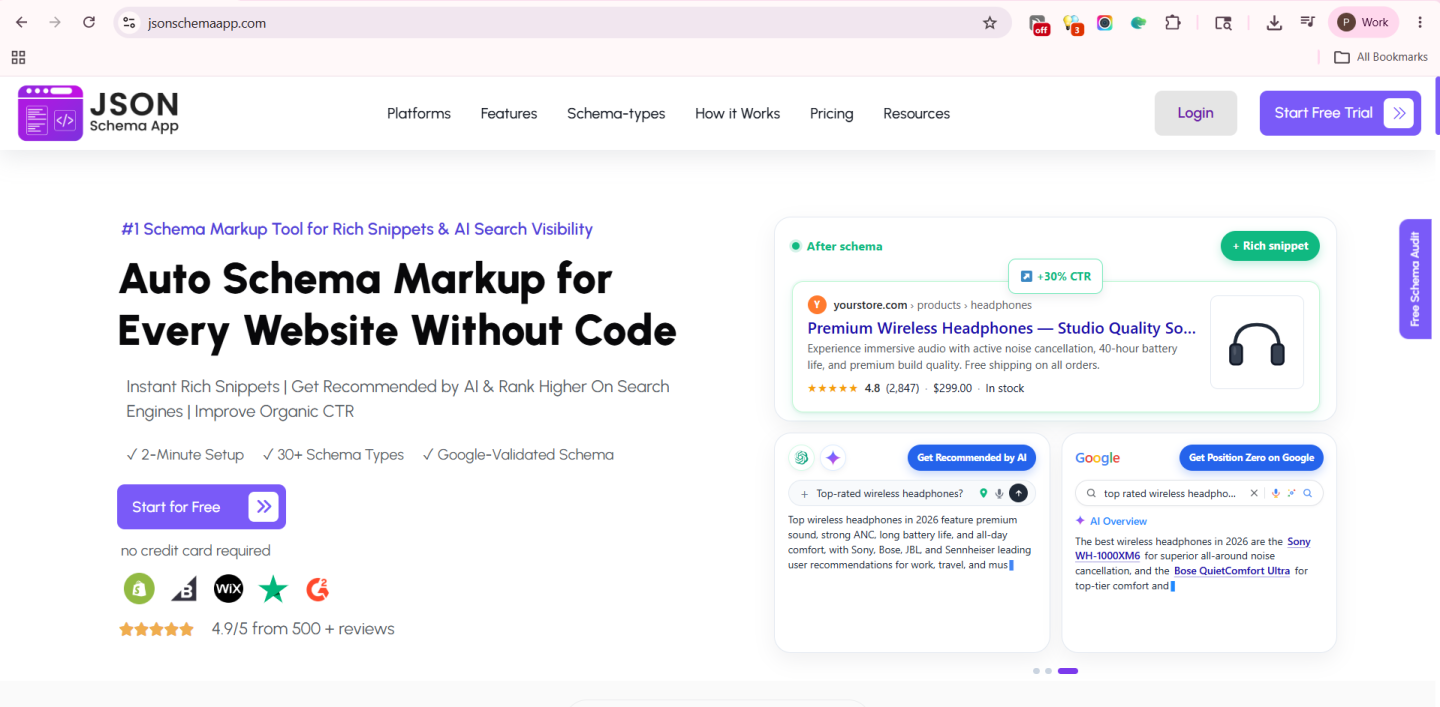The width and height of the screenshot is (1440, 707).
Task: Click the plus icon in AI prompt field
Action: pyautogui.click(x=804, y=493)
